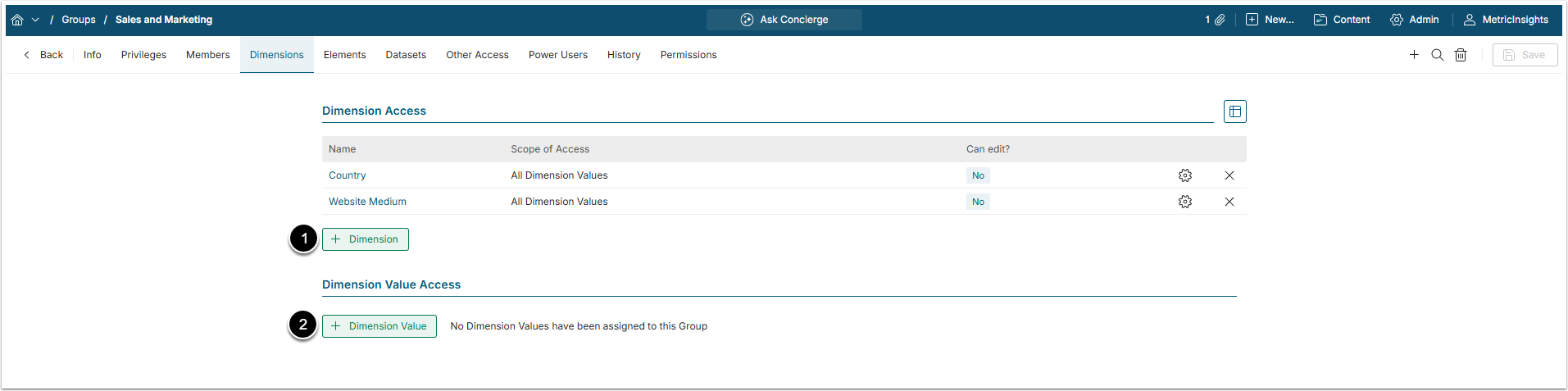The width and height of the screenshot is (1568, 391).
Task: Toggle Can edit 'No' for Country
Action: click(x=978, y=175)
